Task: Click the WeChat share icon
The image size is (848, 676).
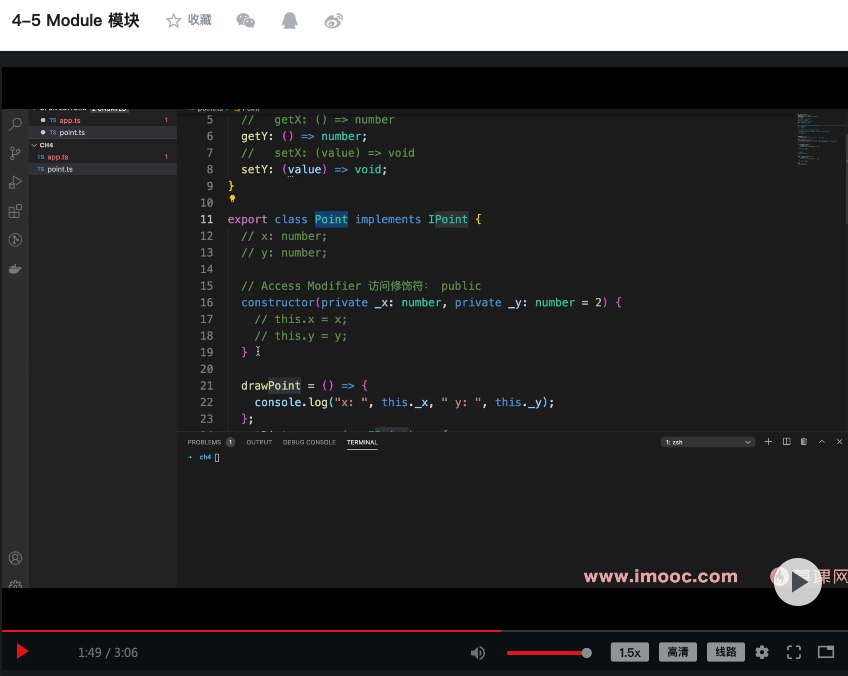Action: coord(245,21)
